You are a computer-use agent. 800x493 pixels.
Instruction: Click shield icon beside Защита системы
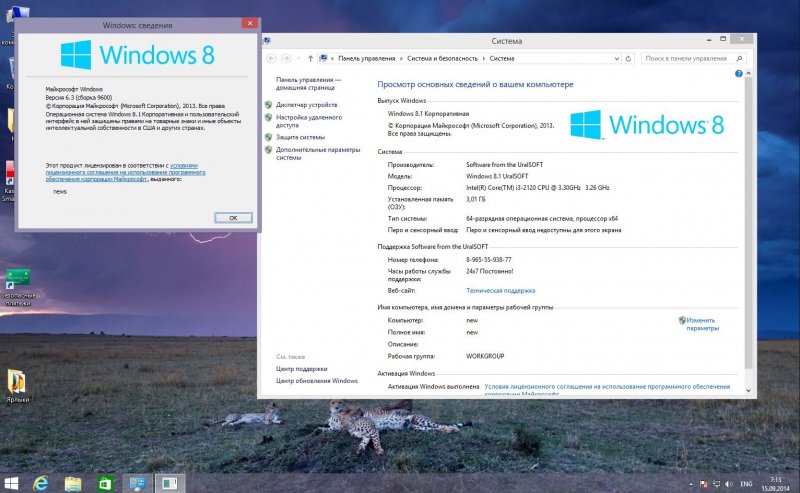click(268, 137)
